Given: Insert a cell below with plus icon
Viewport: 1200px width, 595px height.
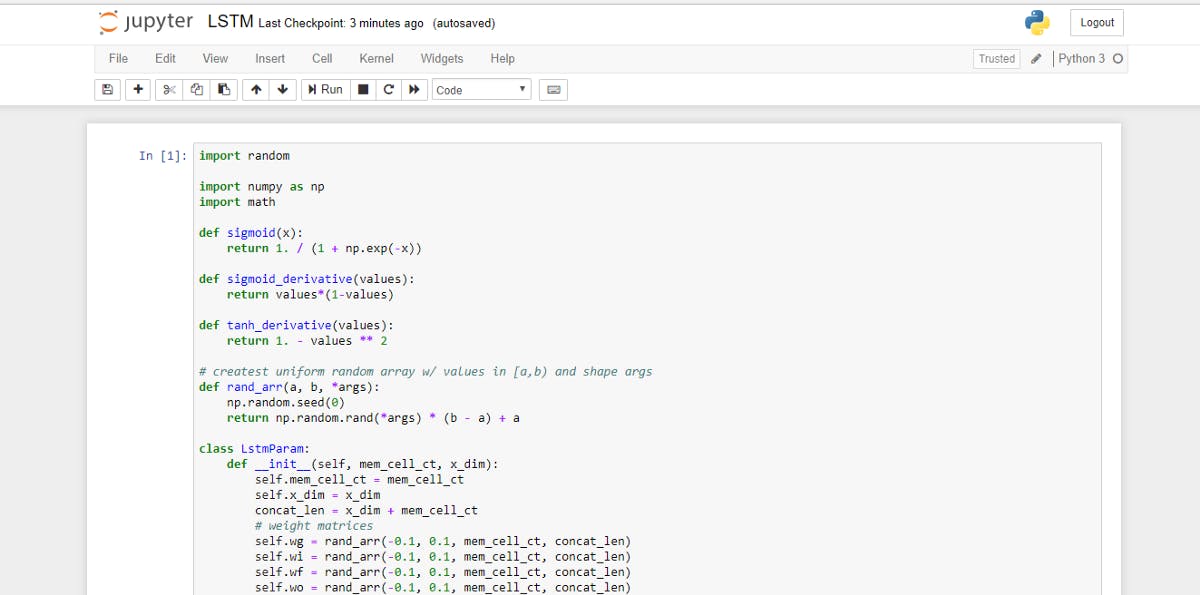Looking at the screenshot, I should 138,90.
